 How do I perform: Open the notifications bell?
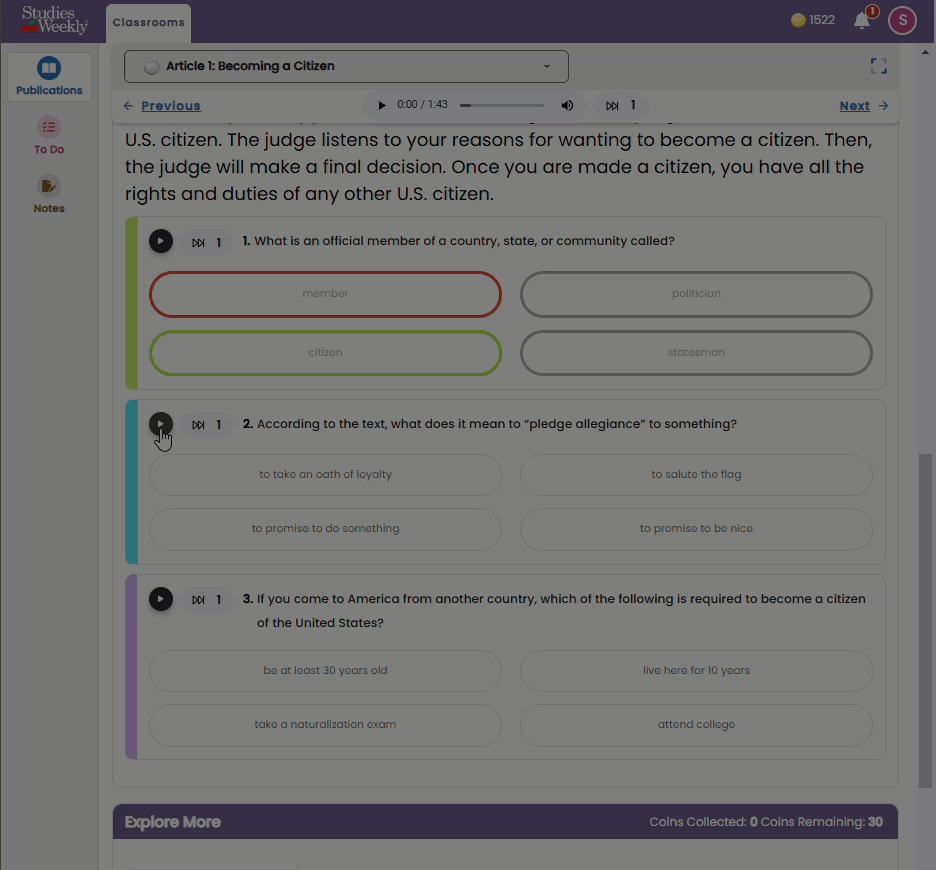(862, 21)
